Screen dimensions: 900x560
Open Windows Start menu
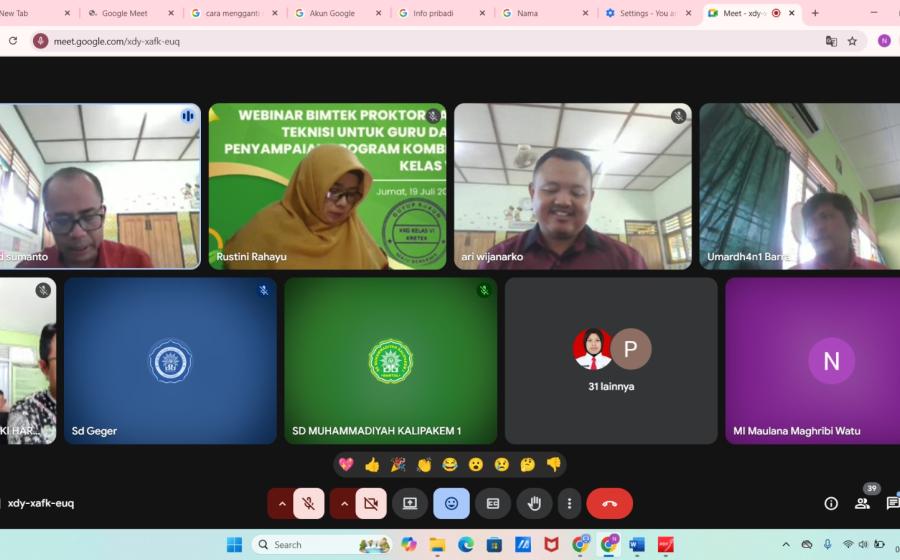(x=234, y=545)
